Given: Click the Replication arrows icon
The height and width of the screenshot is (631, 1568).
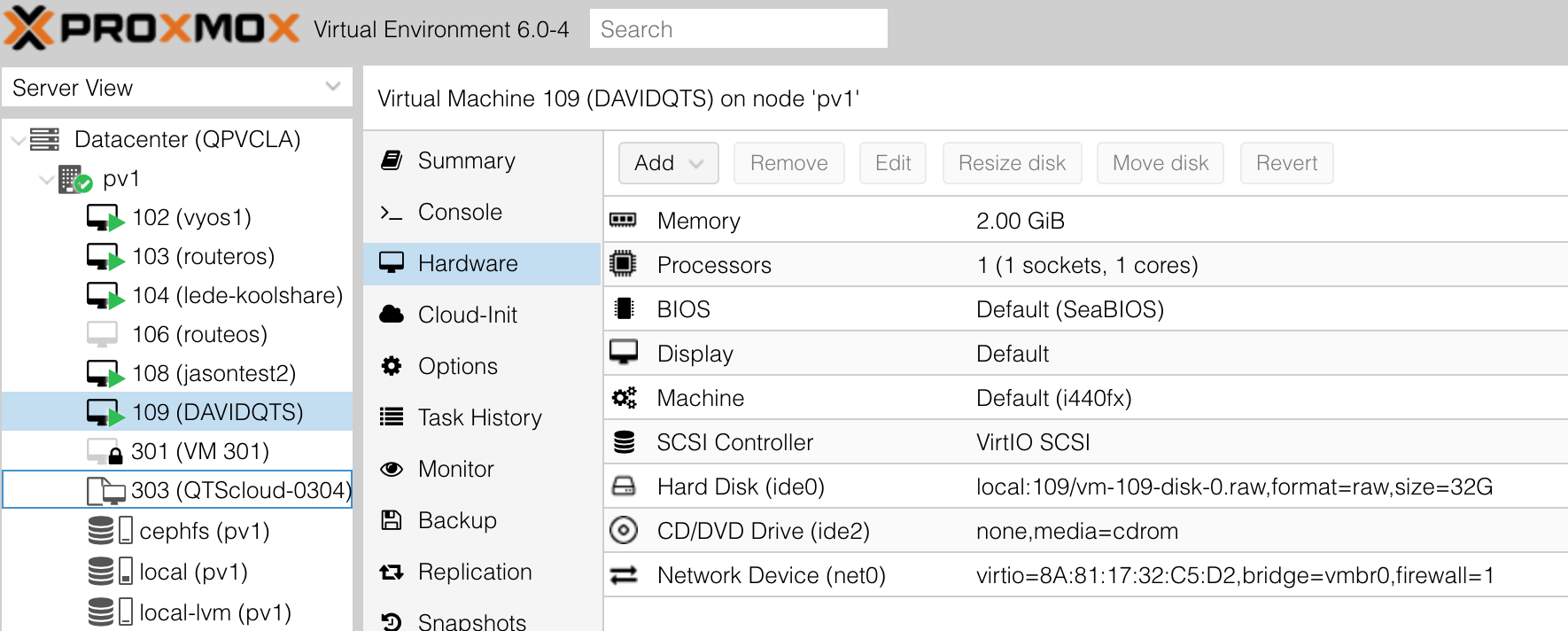Looking at the screenshot, I should [392, 573].
